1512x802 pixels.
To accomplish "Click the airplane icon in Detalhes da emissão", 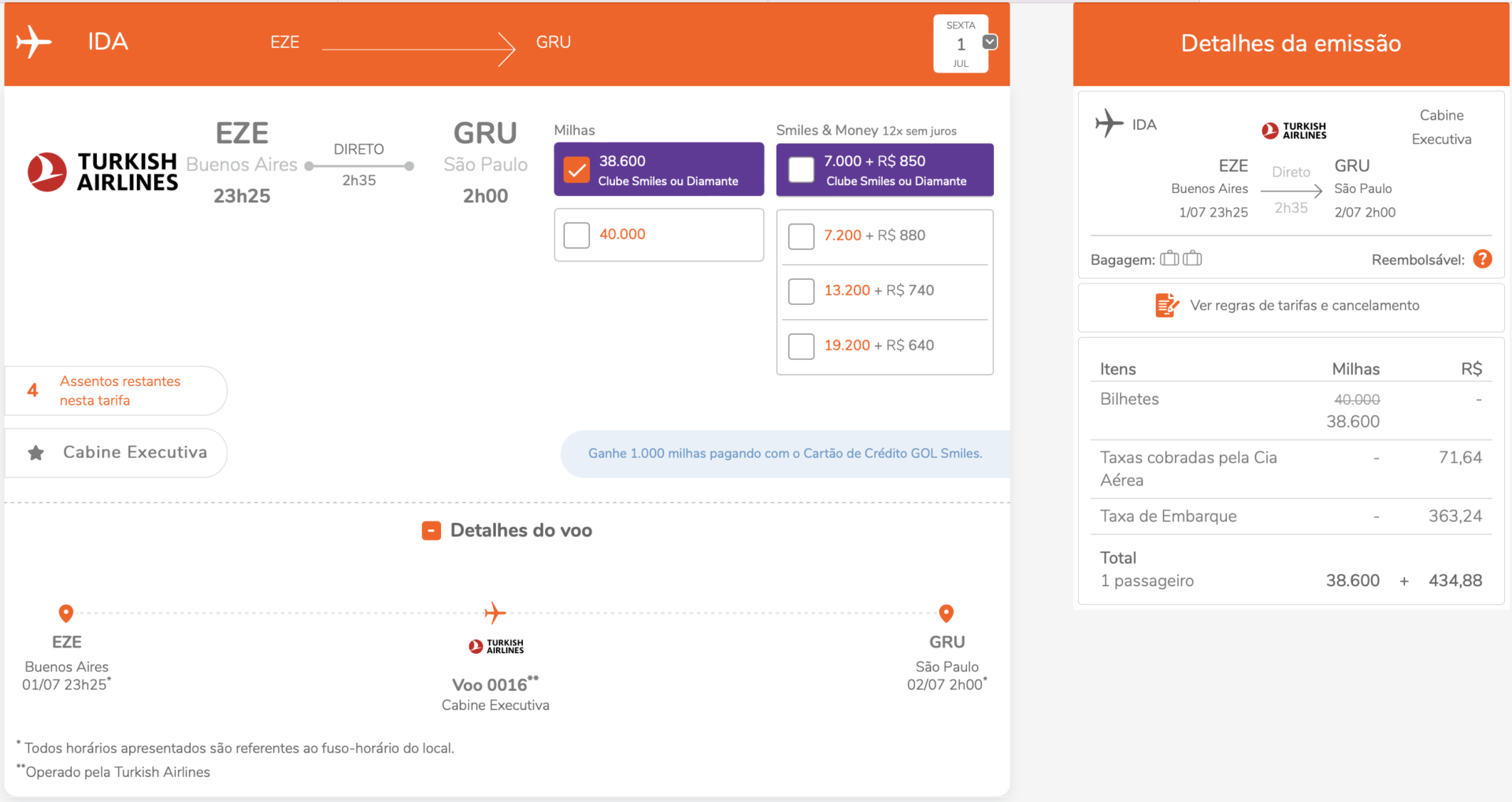I will tap(1109, 124).
